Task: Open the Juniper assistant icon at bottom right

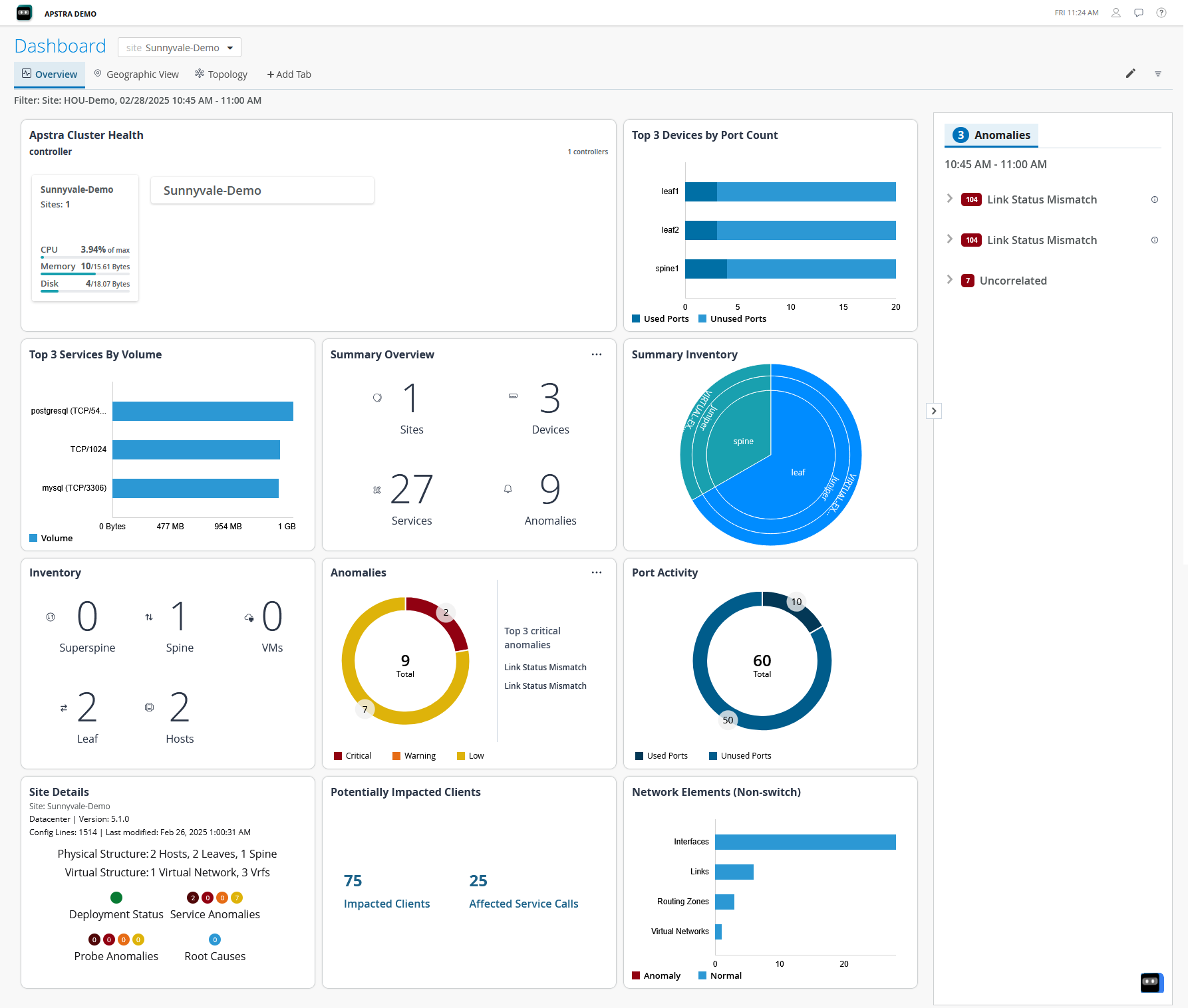Action: [x=1151, y=983]
